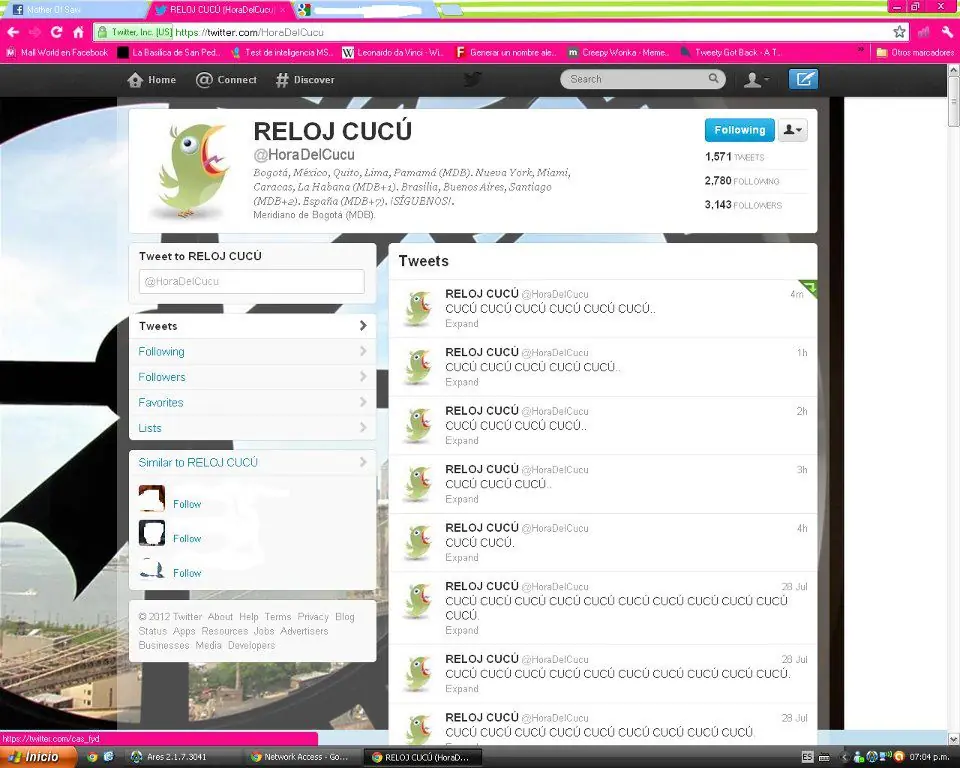Select Tweets in the sidebar list
The height and width of the screenshot is (768, 960).
click(x=252, y=326)
